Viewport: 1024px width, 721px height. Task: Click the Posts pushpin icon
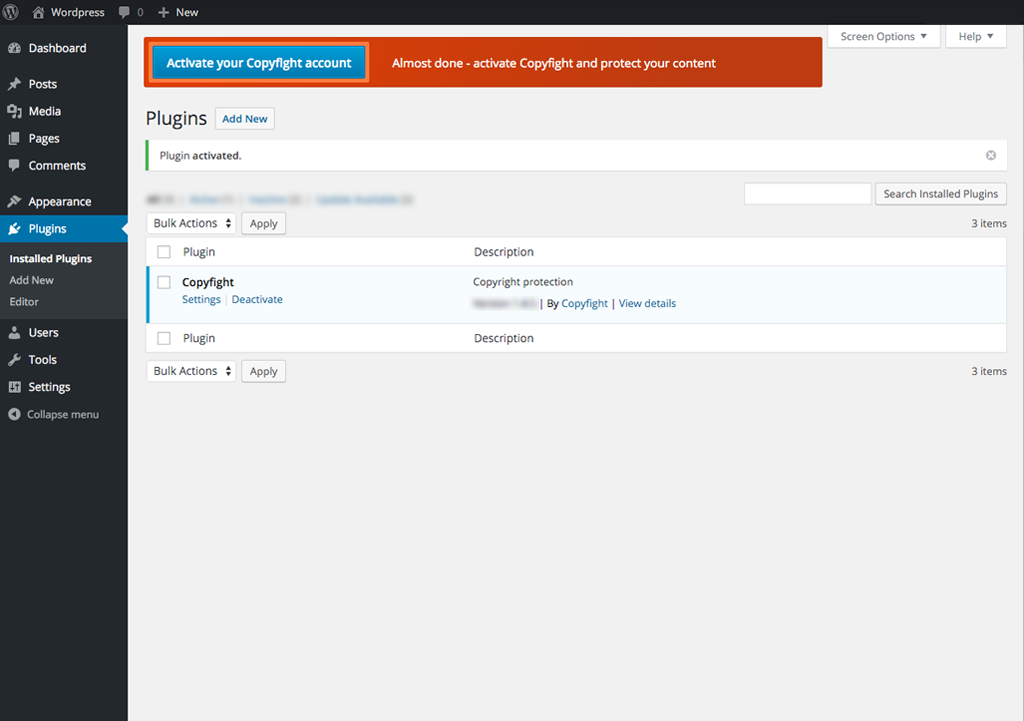14,84
